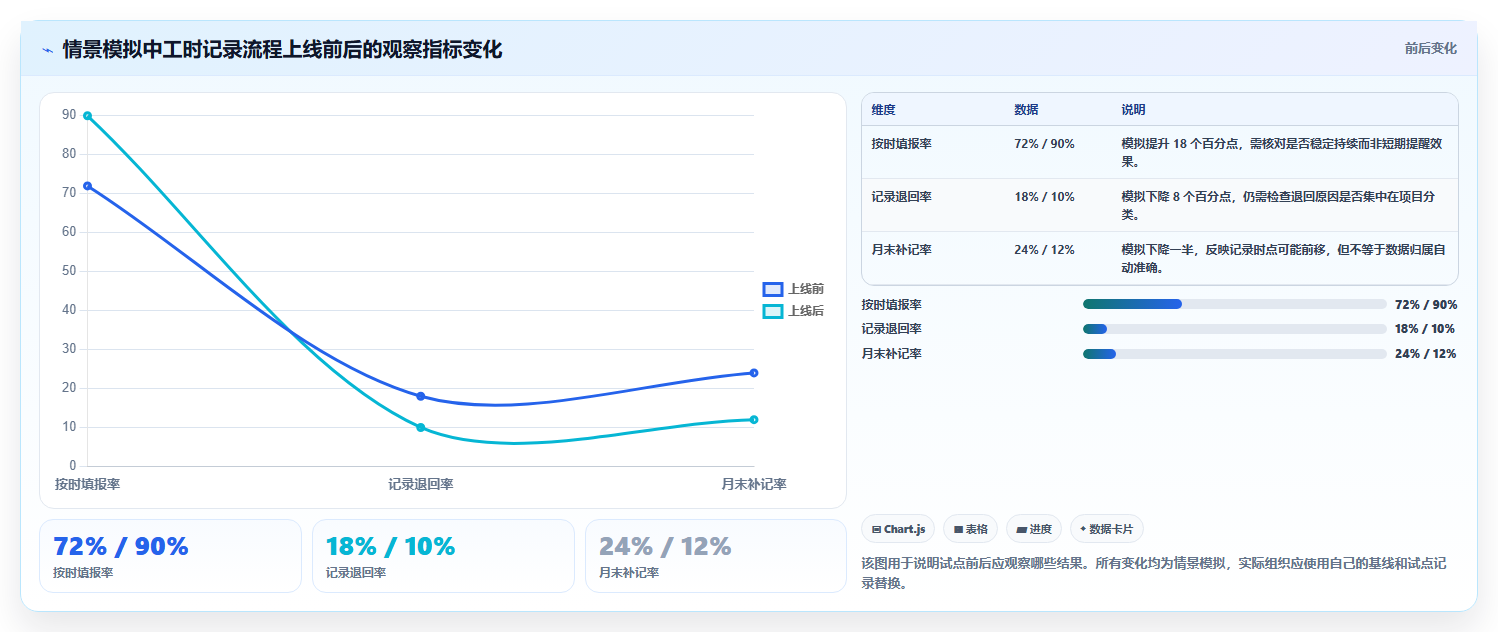The width and height of the screenshot is (1498, 632).
Task: Click the 按时填报率 label beside progress bars
Action: pyautogui.click(x=891, y=304)
